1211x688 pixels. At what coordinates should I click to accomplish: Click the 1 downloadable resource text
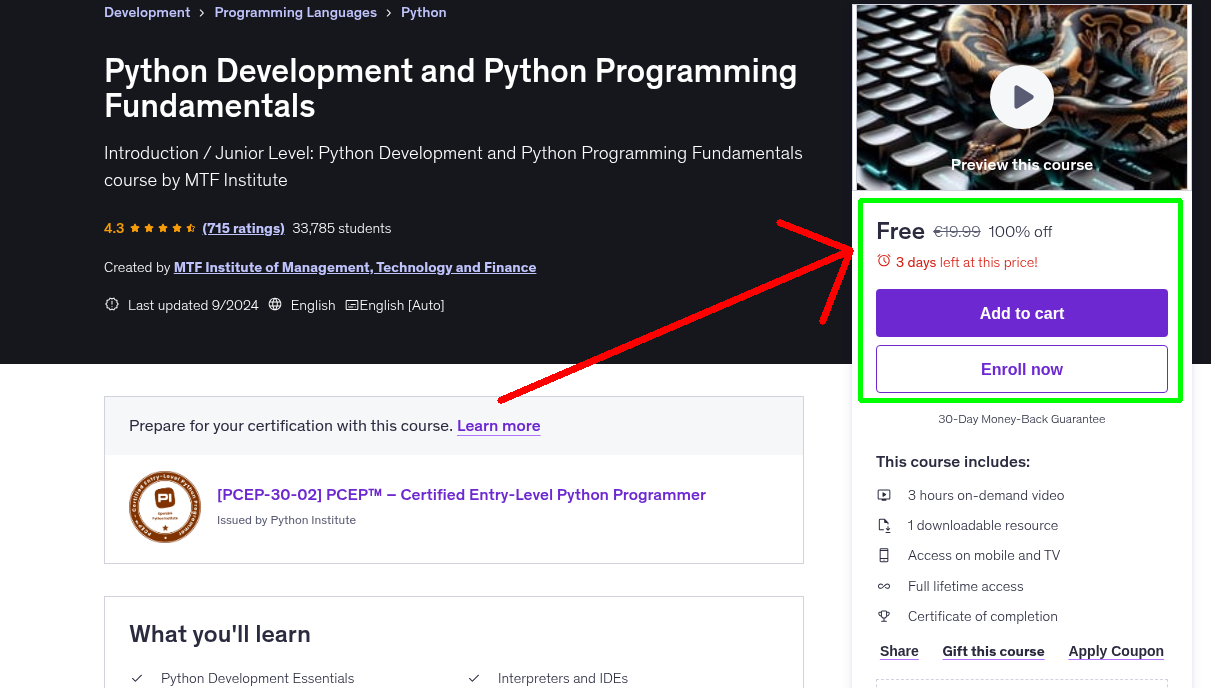[983, 525]
